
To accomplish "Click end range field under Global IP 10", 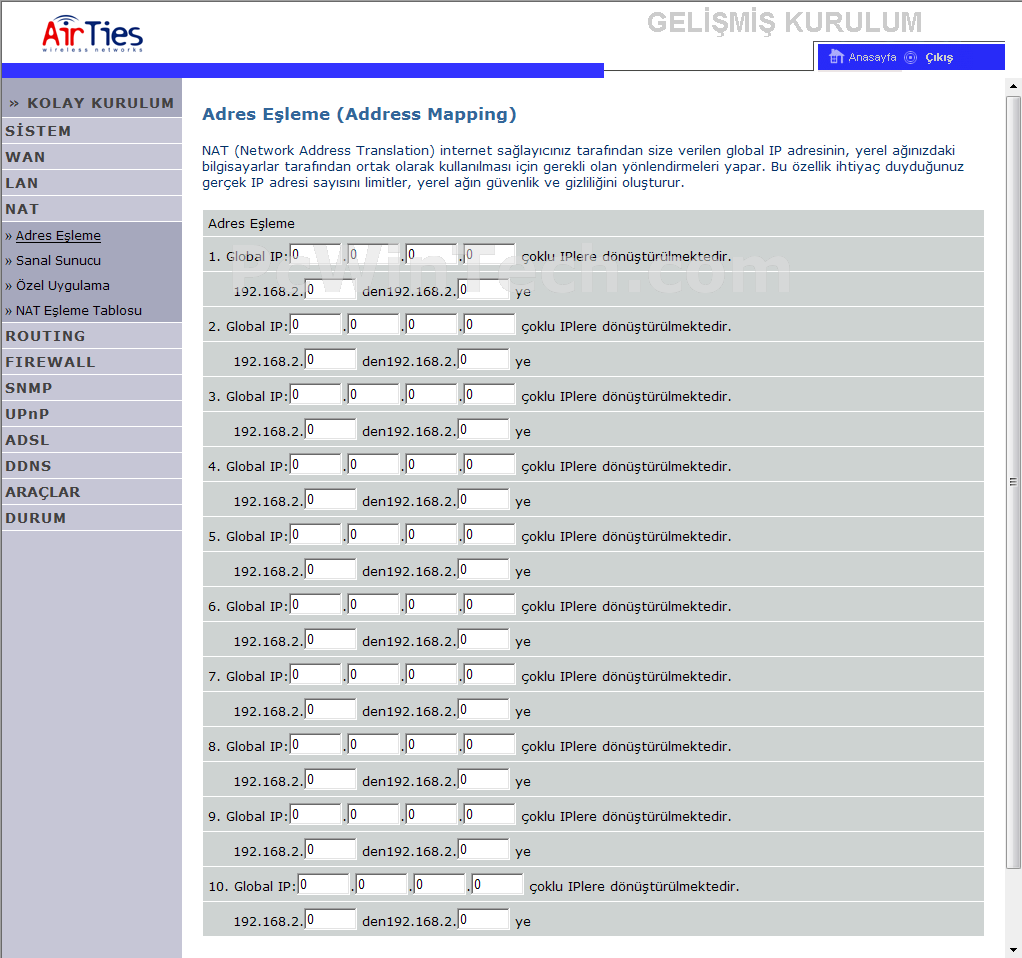I will tap(484, 920).
